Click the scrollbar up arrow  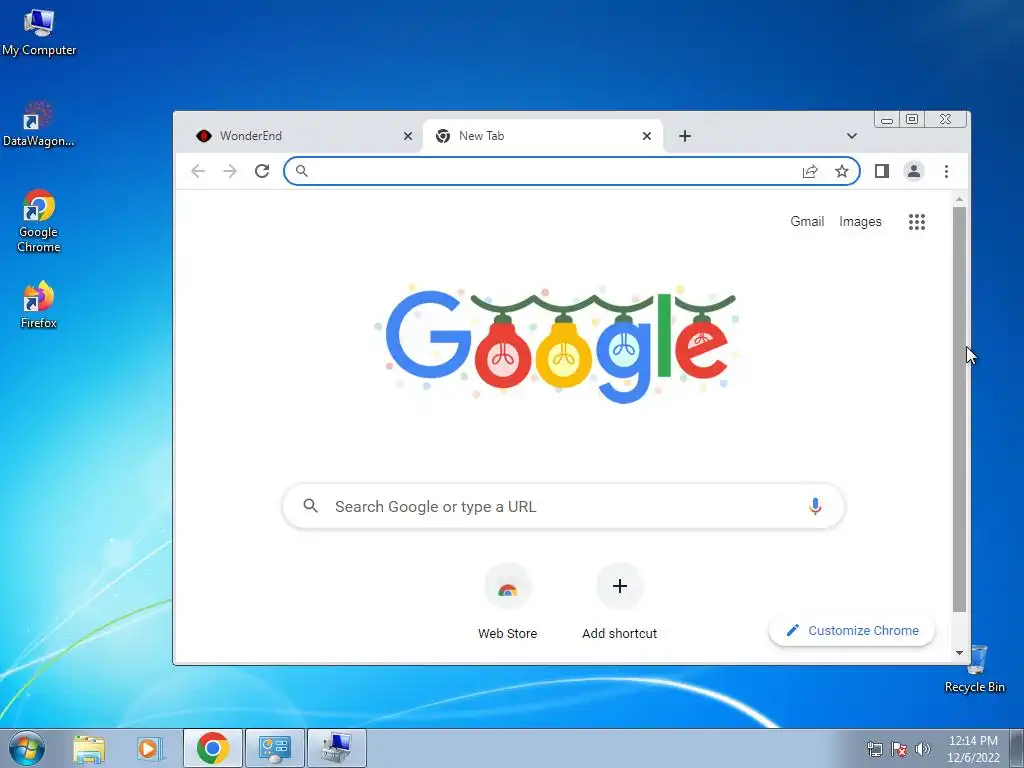[959, 199]
